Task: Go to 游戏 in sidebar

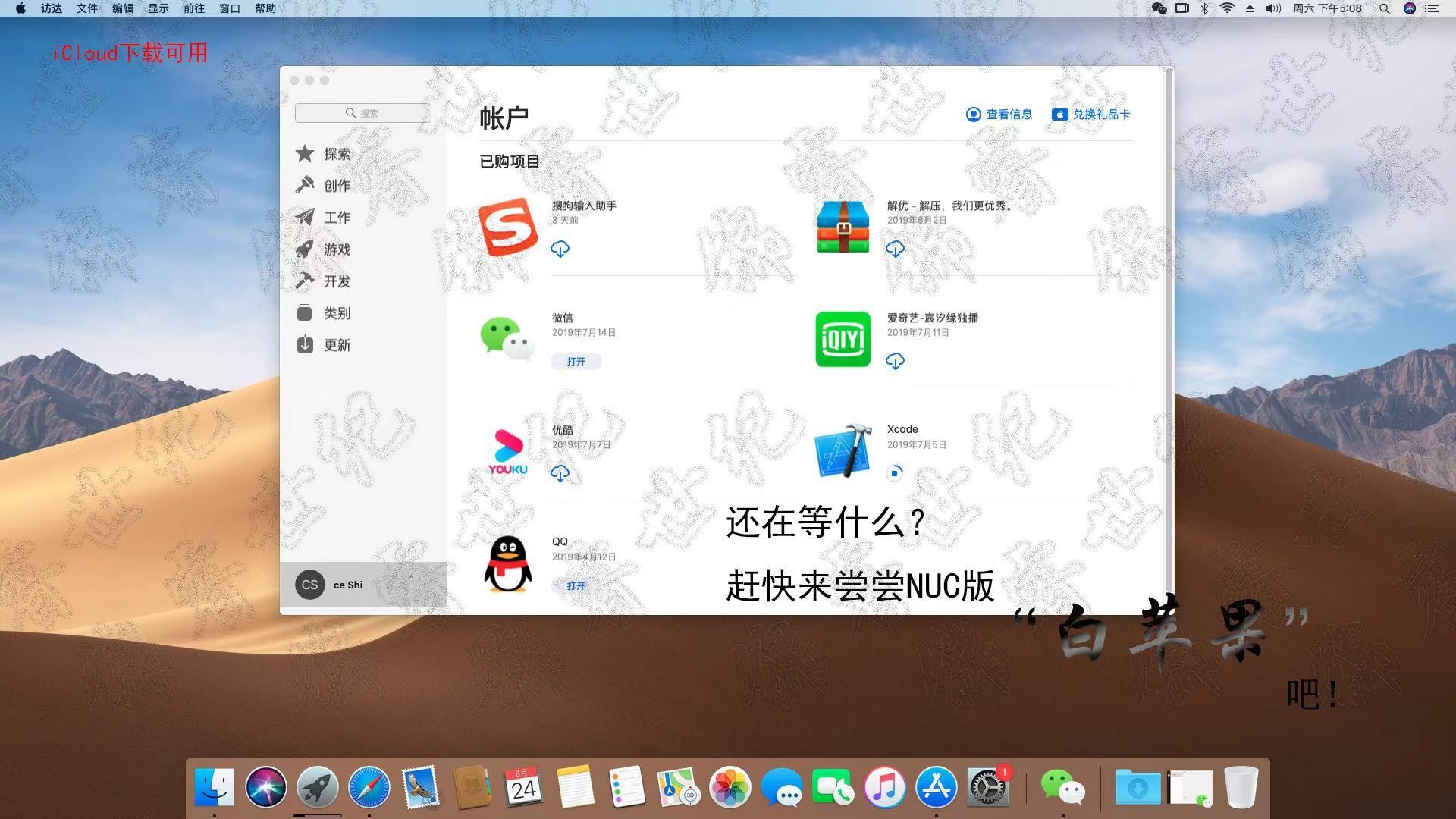Action: pos(324,249)
